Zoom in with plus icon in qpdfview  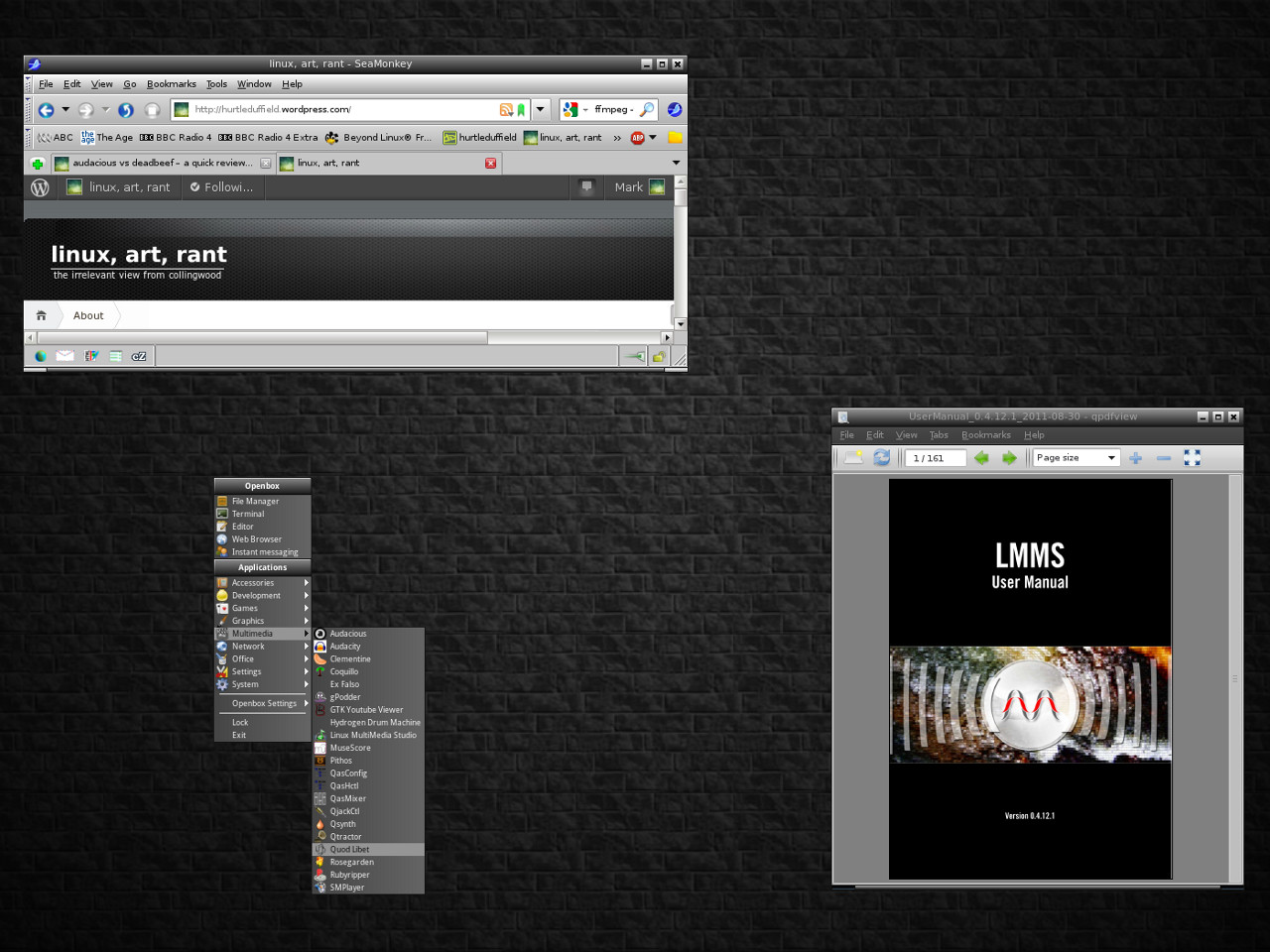point(1136,458)
